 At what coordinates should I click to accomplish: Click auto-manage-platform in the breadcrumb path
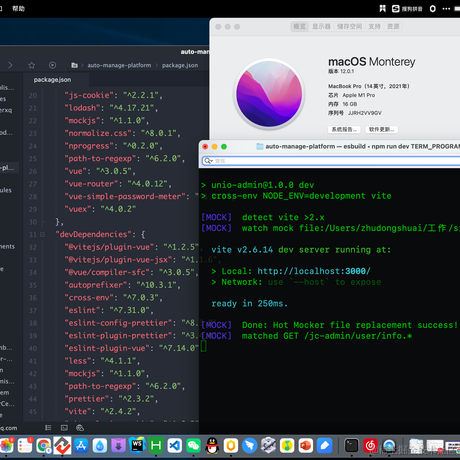coord(119,65)
